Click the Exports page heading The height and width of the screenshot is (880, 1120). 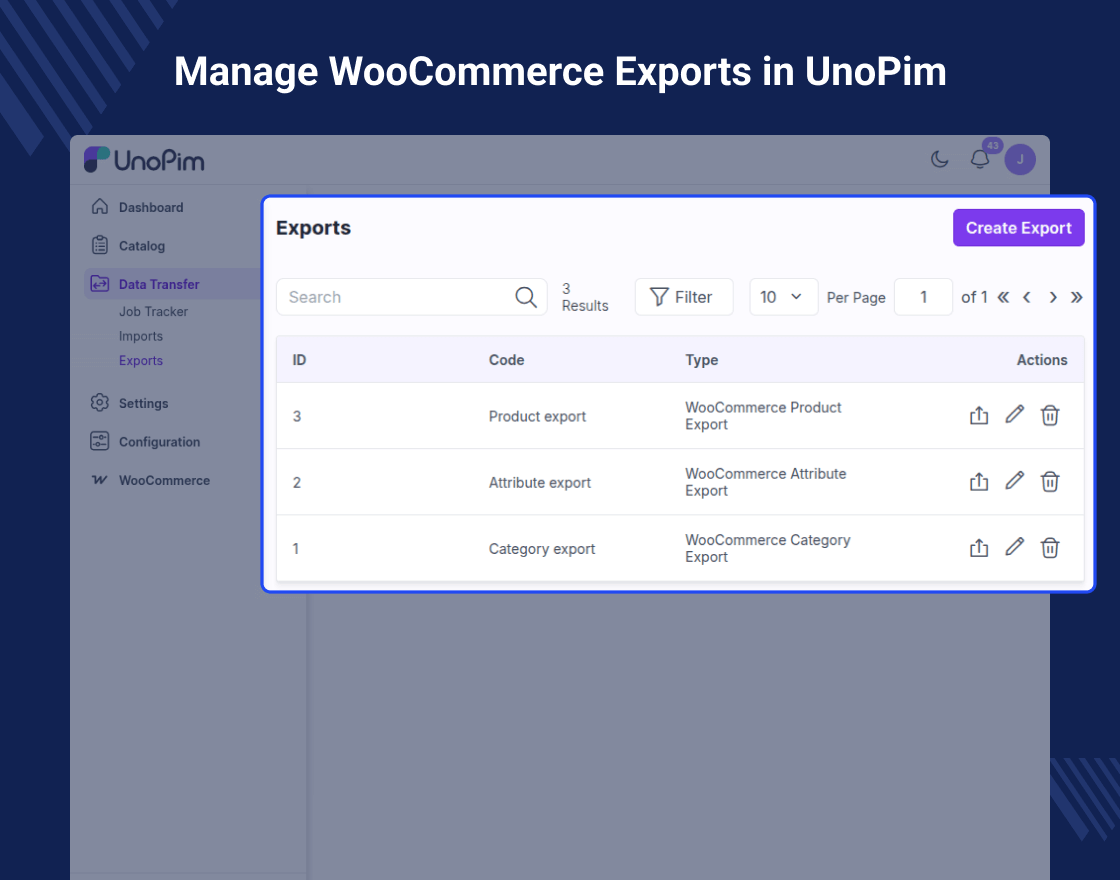[x=314, y=228]
